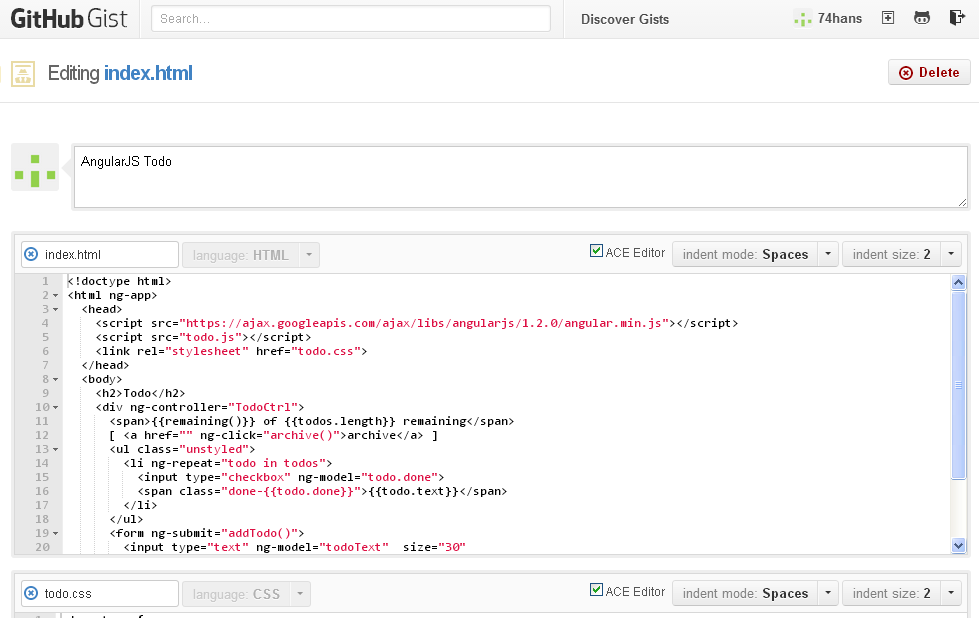Click the <h2>Todo</h2> code line
This screenshot has height=618, width=979.
pos(140,393)
